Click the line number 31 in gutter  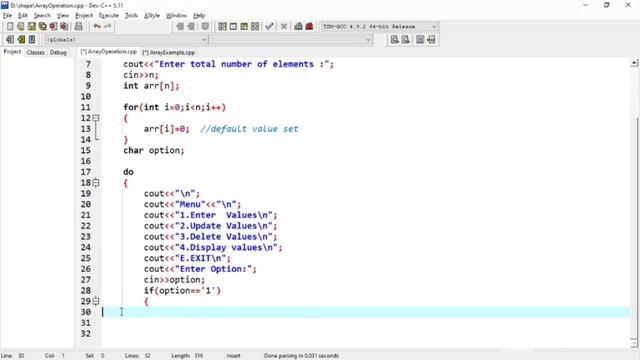pyautogui.click(x=86, y=323)
